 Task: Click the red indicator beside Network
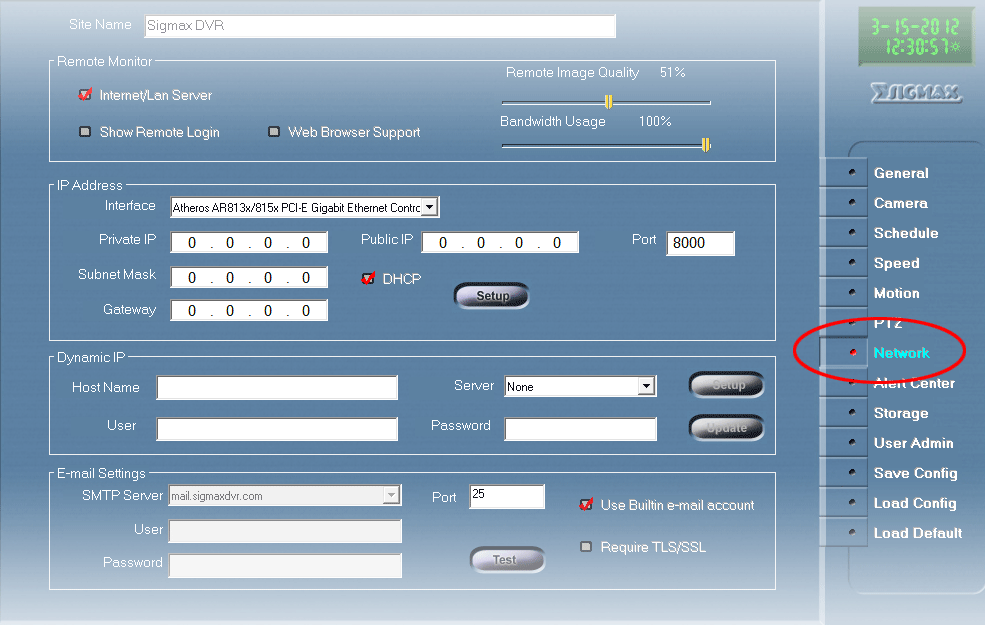pos(852,353)
